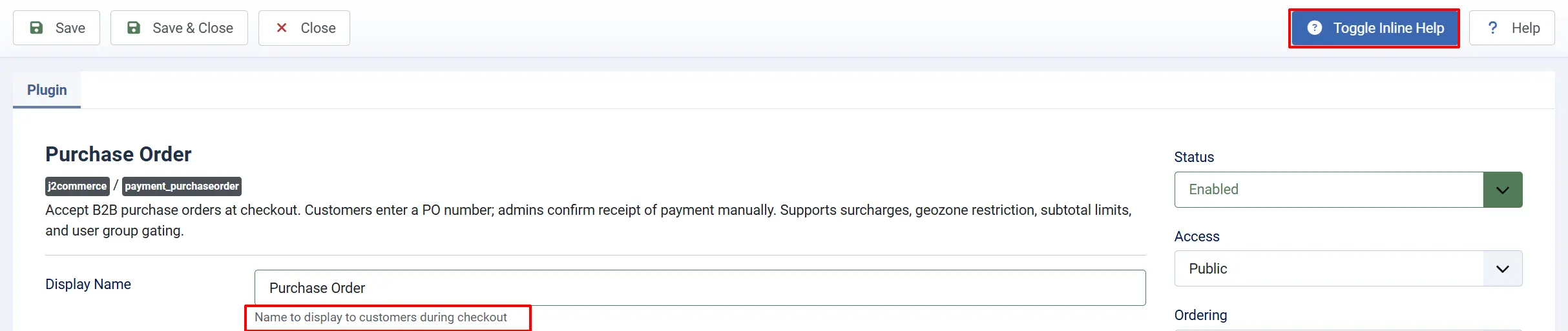Viewport: 1568px width, 331px height.
Task: Click the red X icon on Close
Action: (282, 28)
